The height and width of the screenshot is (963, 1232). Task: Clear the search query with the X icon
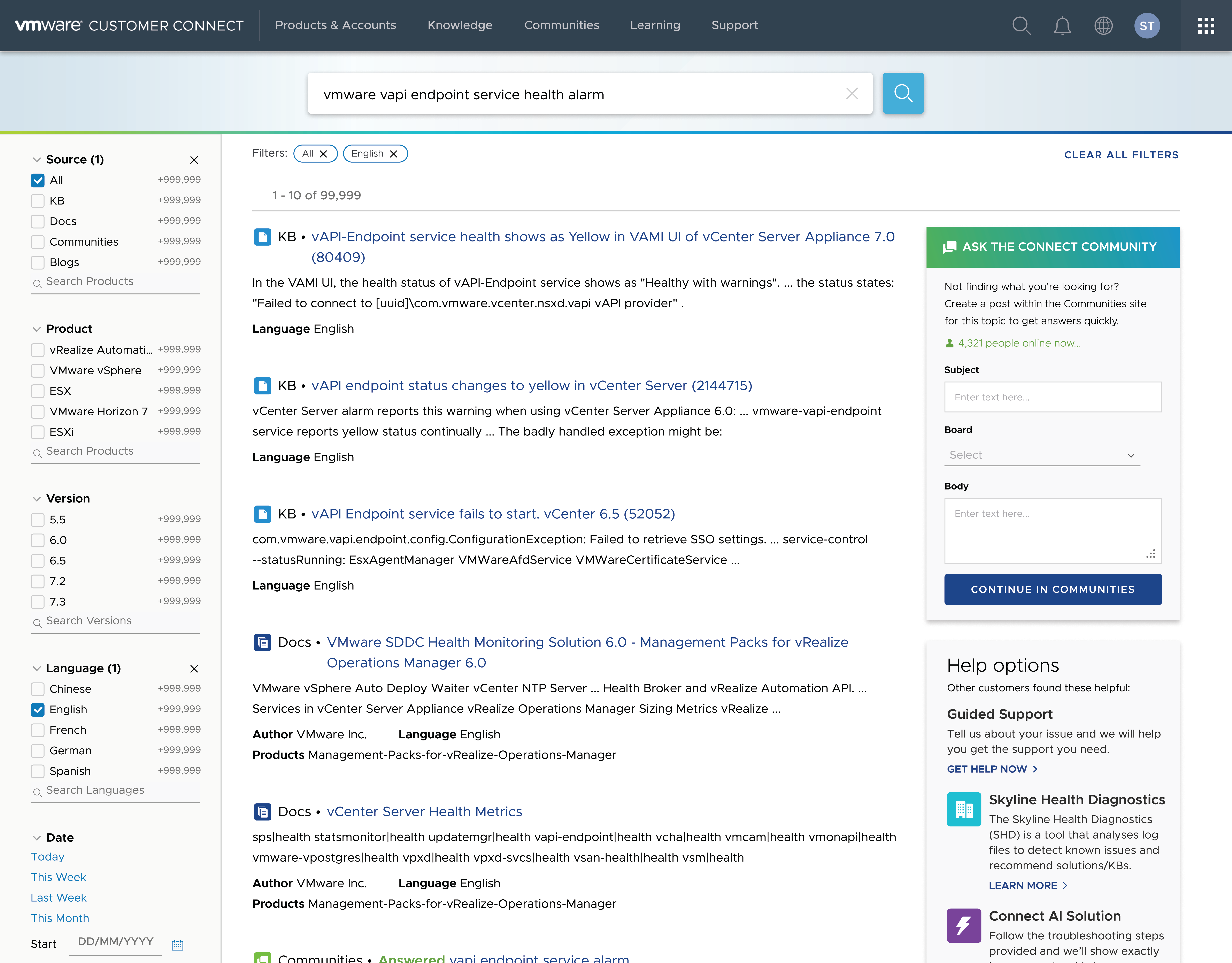(x=852, y=94)
